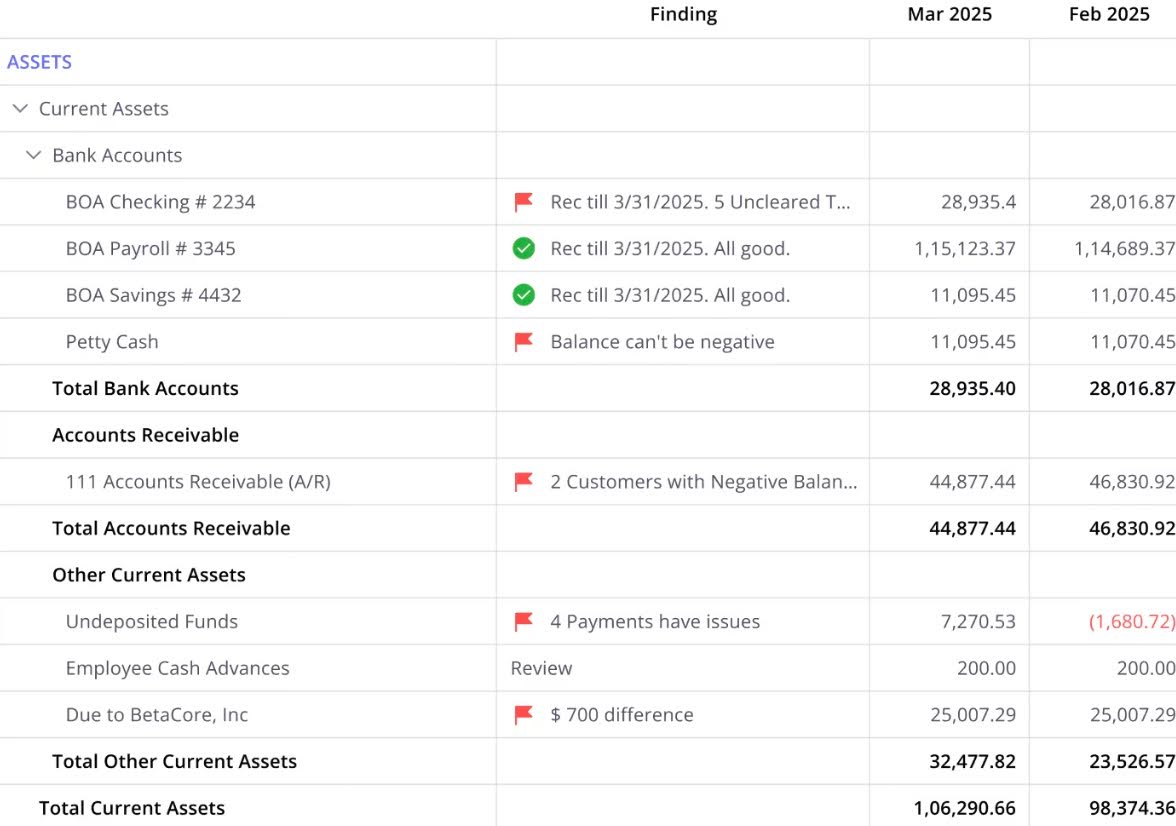
Task: Collapse the Bank Accounts section
Action: click(33, 155)
